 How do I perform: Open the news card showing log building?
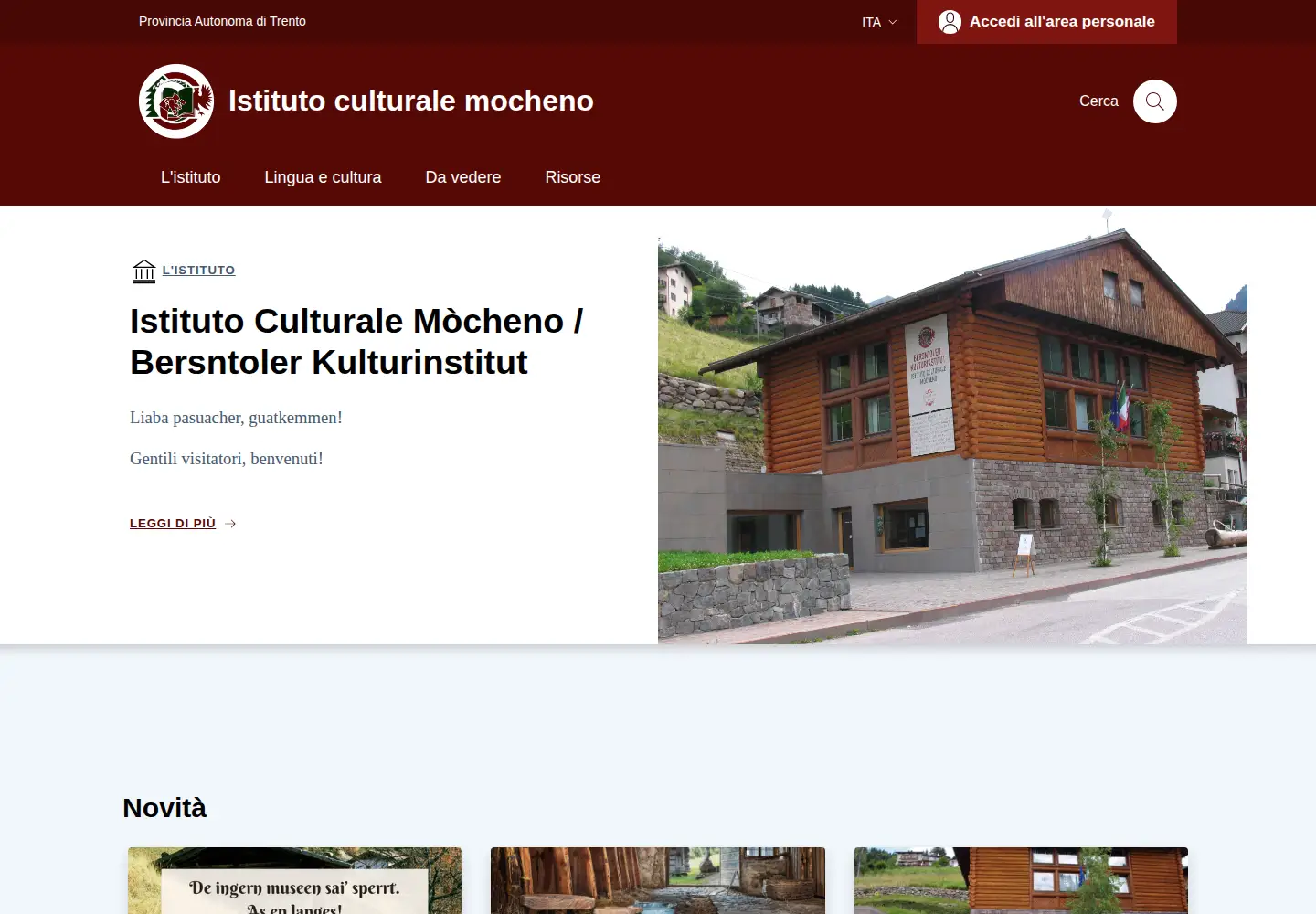point(1021,881)
